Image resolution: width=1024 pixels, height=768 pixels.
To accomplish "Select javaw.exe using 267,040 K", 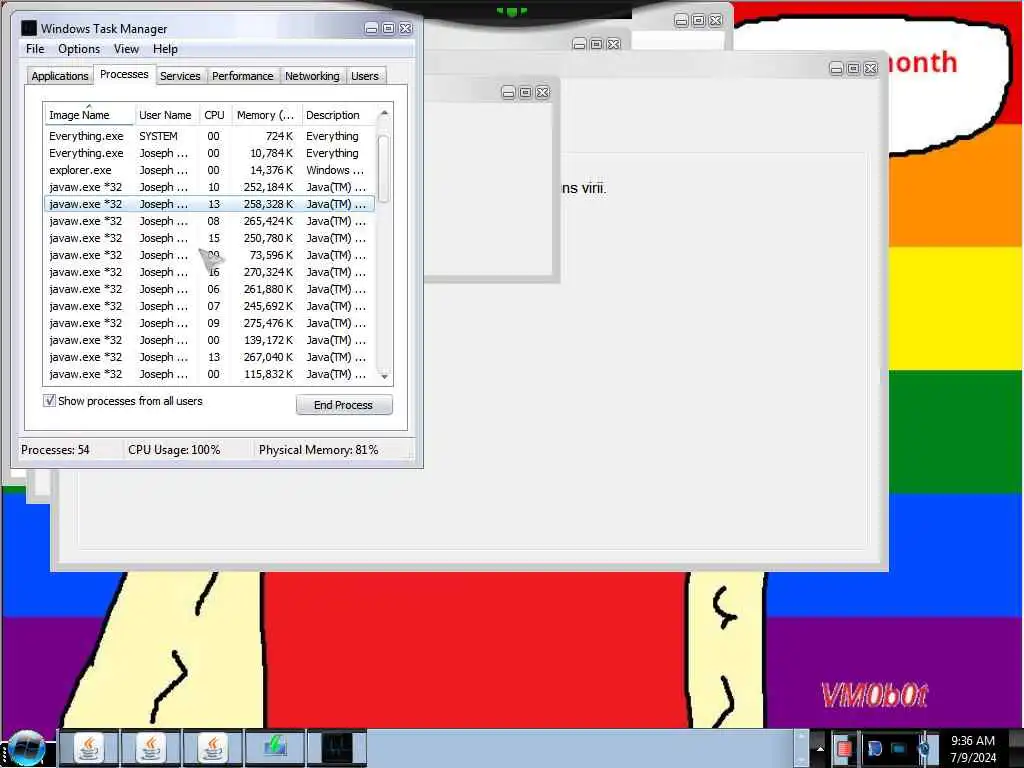I will click(x=210, y=357).
